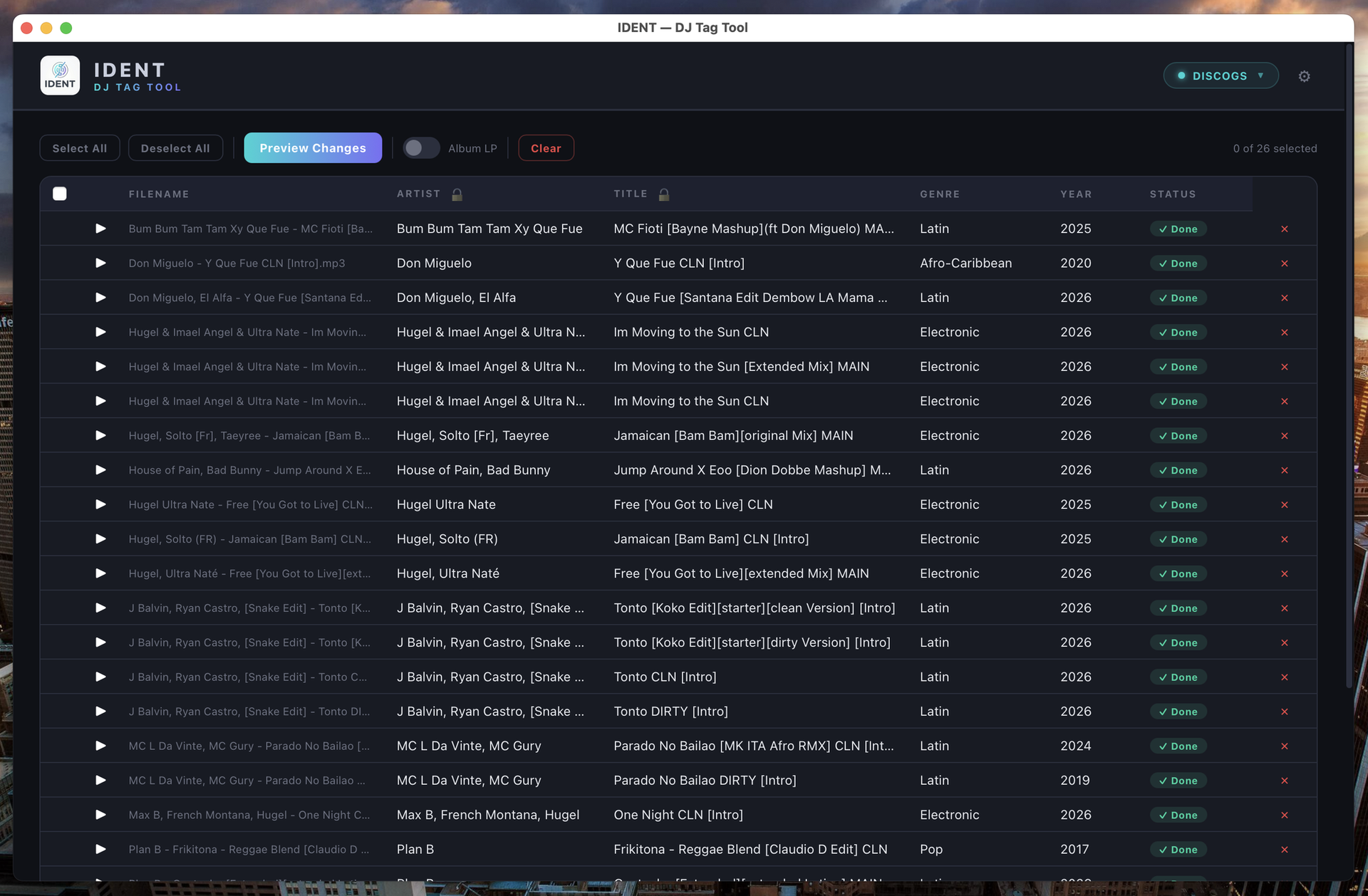Play Hugel, Solto (FR) Jamaican CLN track

point(100,539)
